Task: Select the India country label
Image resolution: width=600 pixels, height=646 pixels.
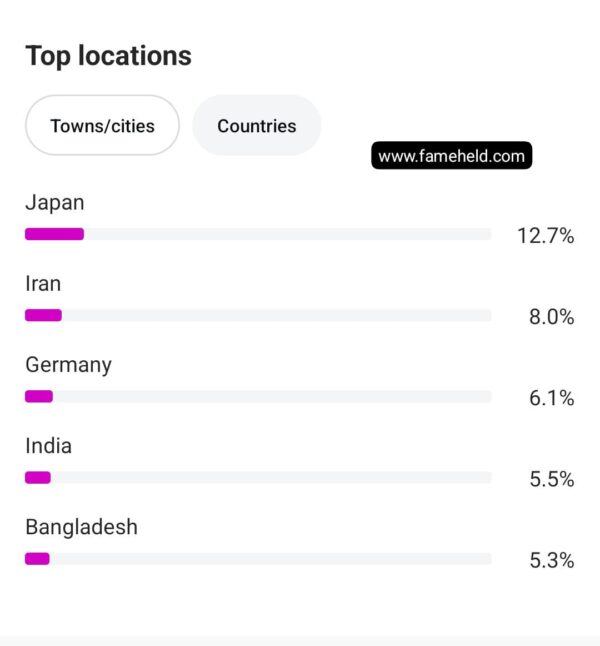Action: pyautogui.click(x=49, y=446)
